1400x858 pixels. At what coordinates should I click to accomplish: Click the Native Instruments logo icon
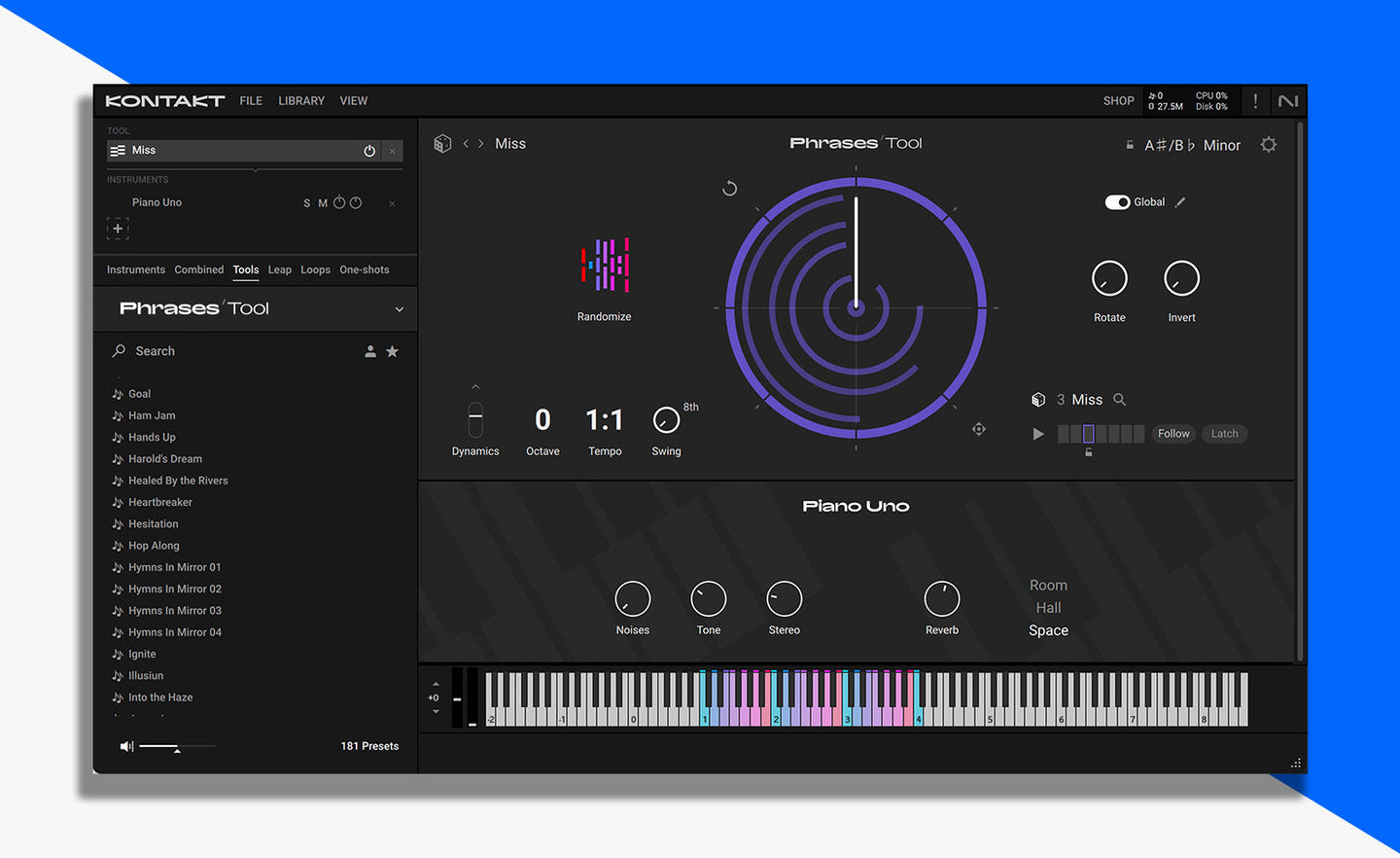pos(1288,101)
